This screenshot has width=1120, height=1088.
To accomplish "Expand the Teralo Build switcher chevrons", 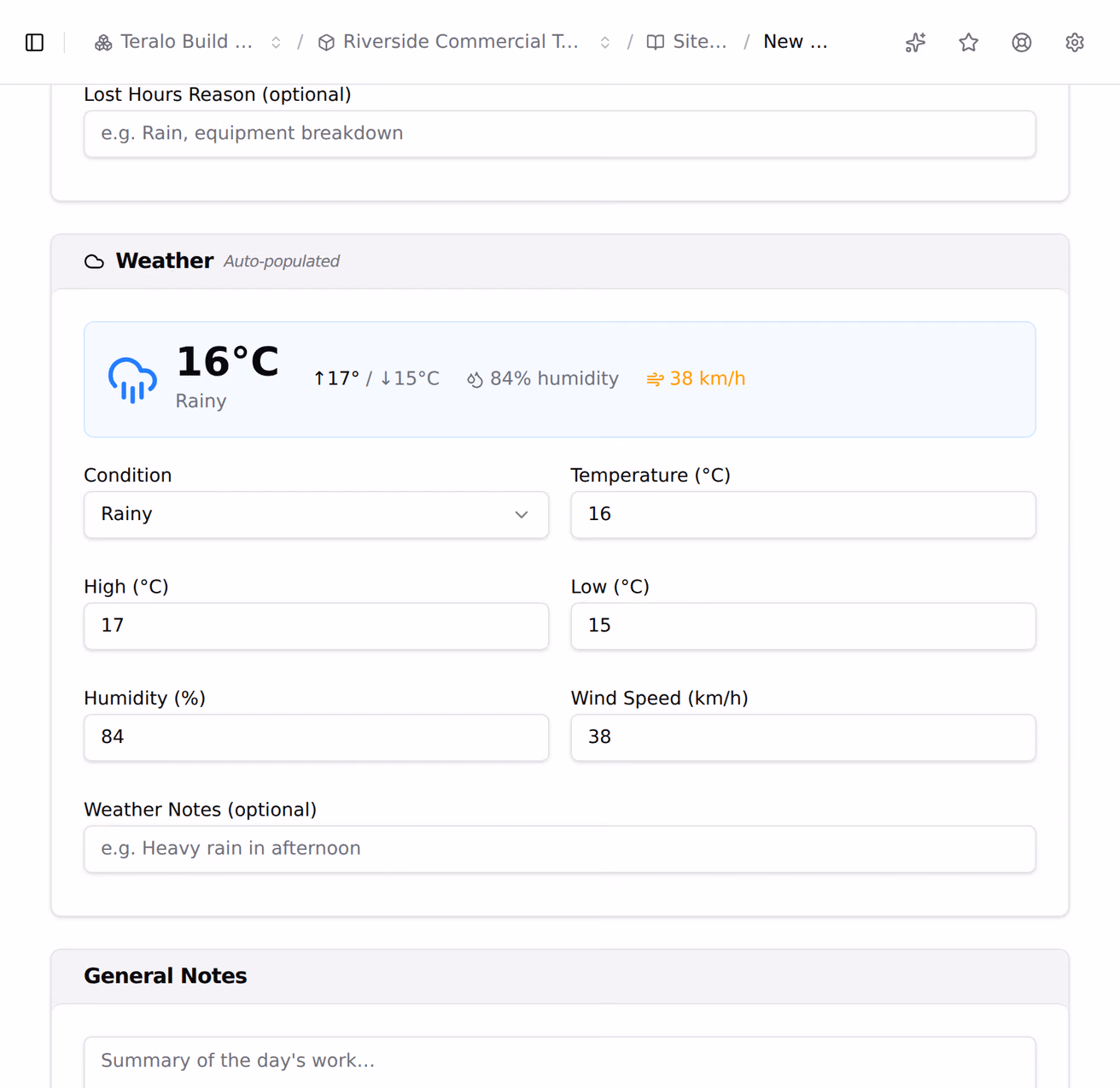I will click(x=276, y=42).
